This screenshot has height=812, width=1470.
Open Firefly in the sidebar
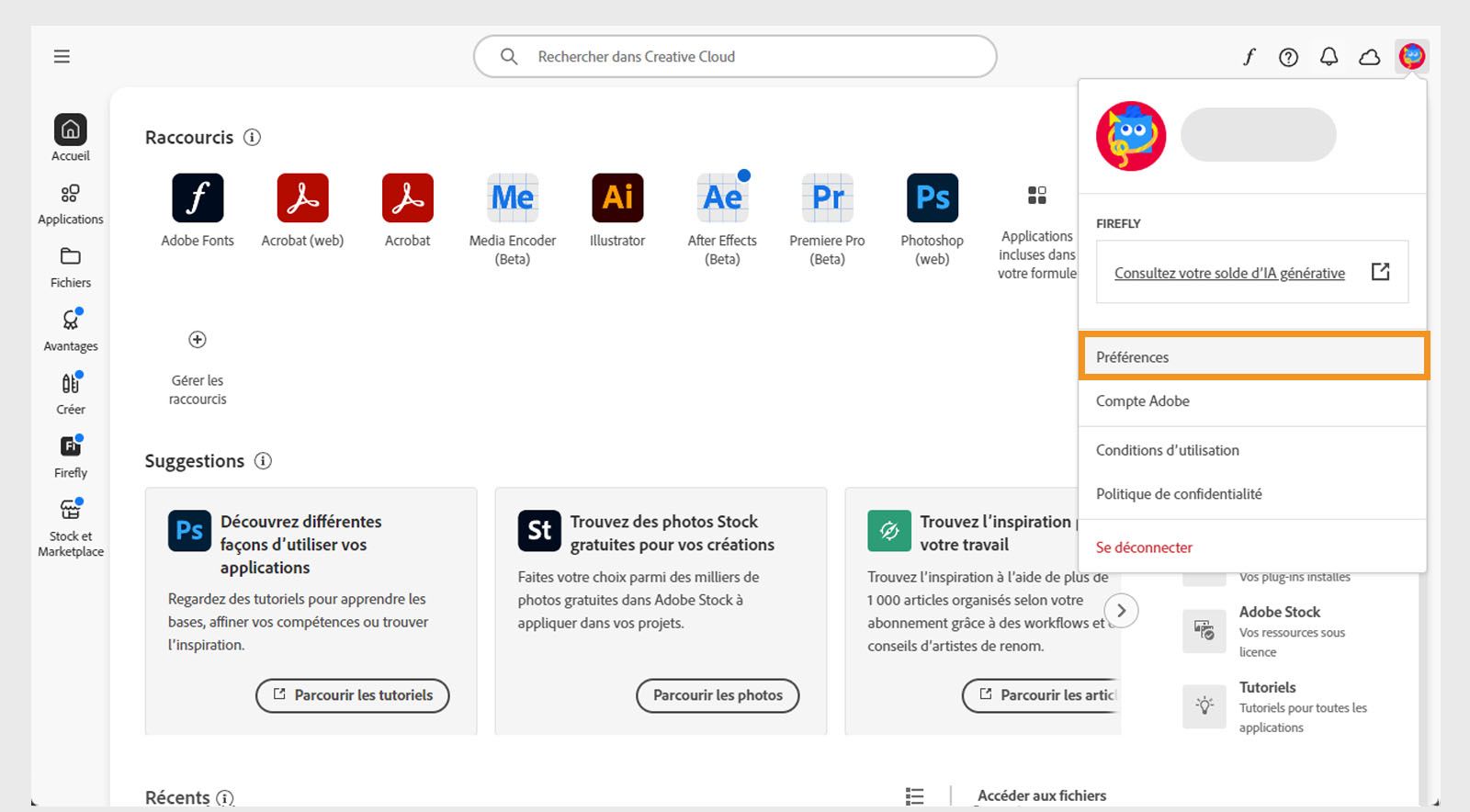[71, 457]
